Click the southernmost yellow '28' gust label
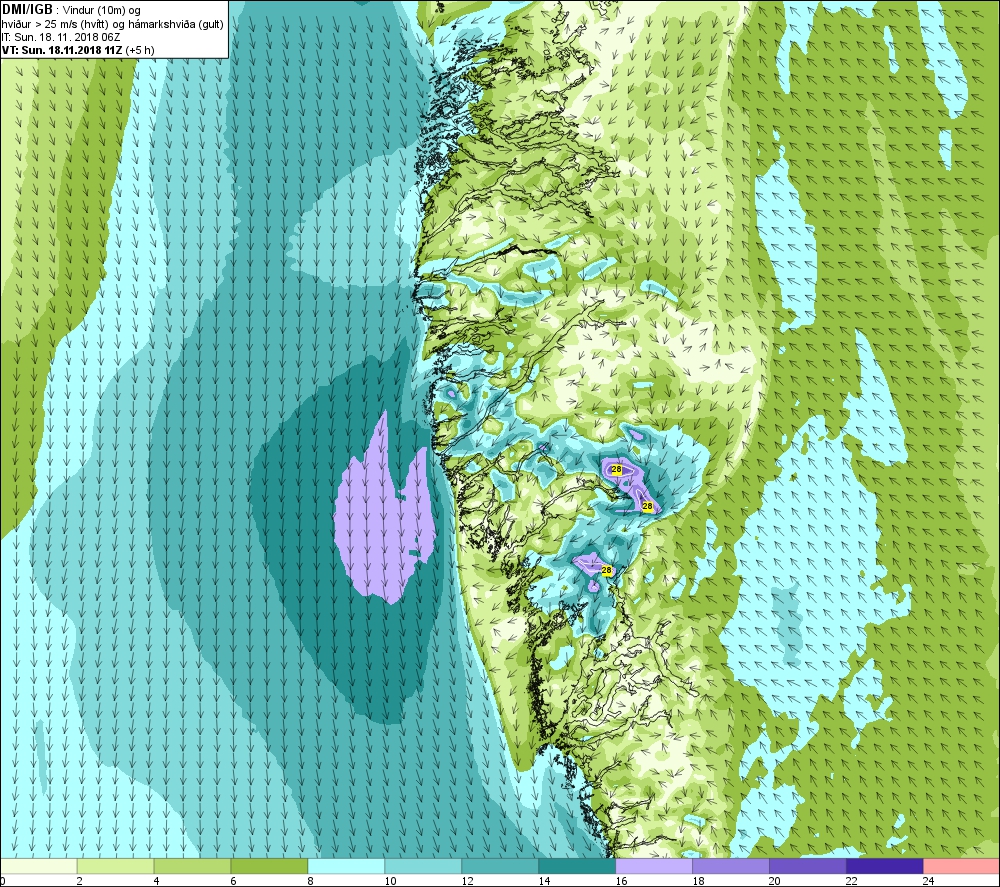The image size is (1000, 887). click(607, 571)
